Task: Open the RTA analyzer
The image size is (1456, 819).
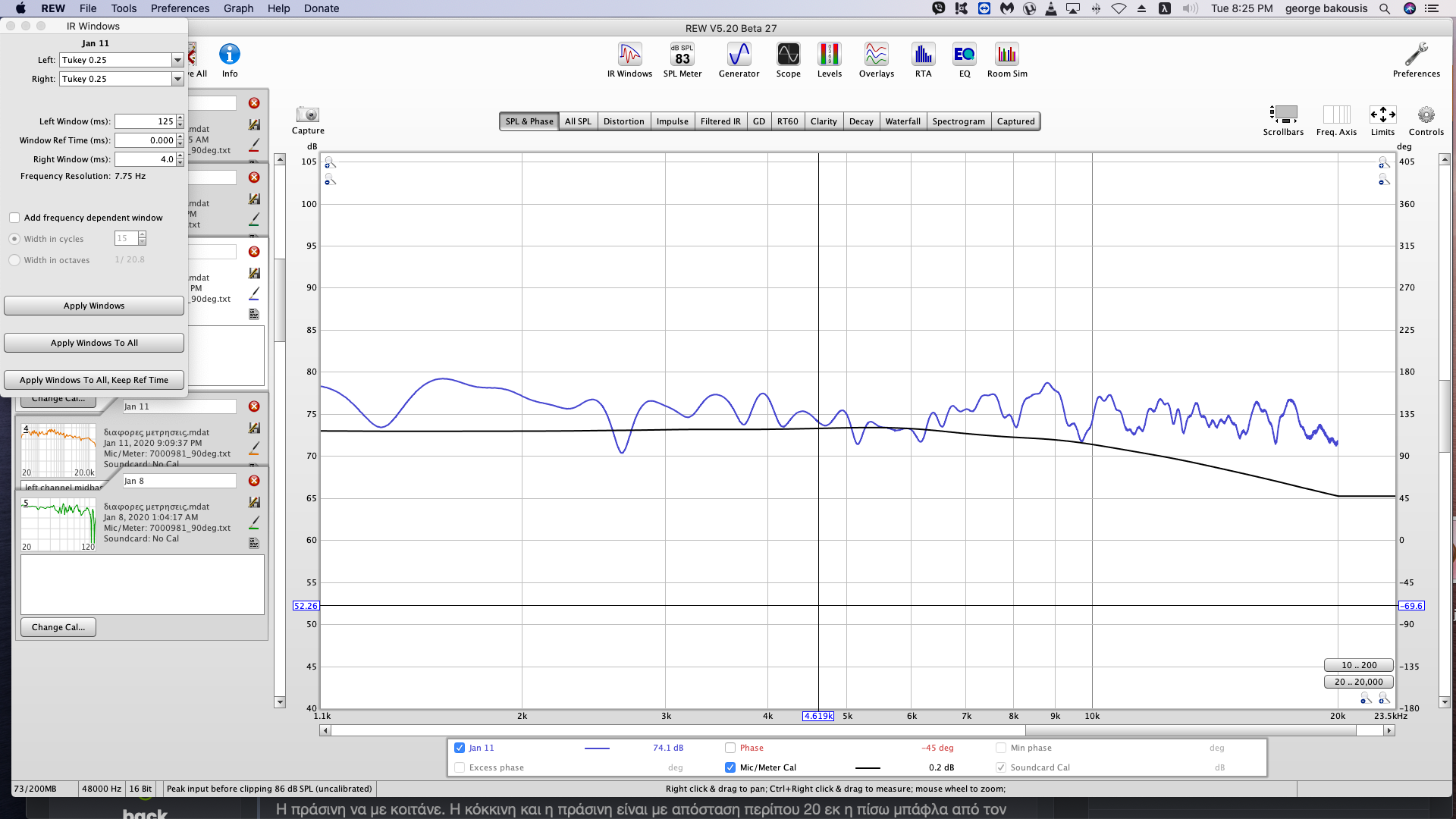Action: [923, 60]
